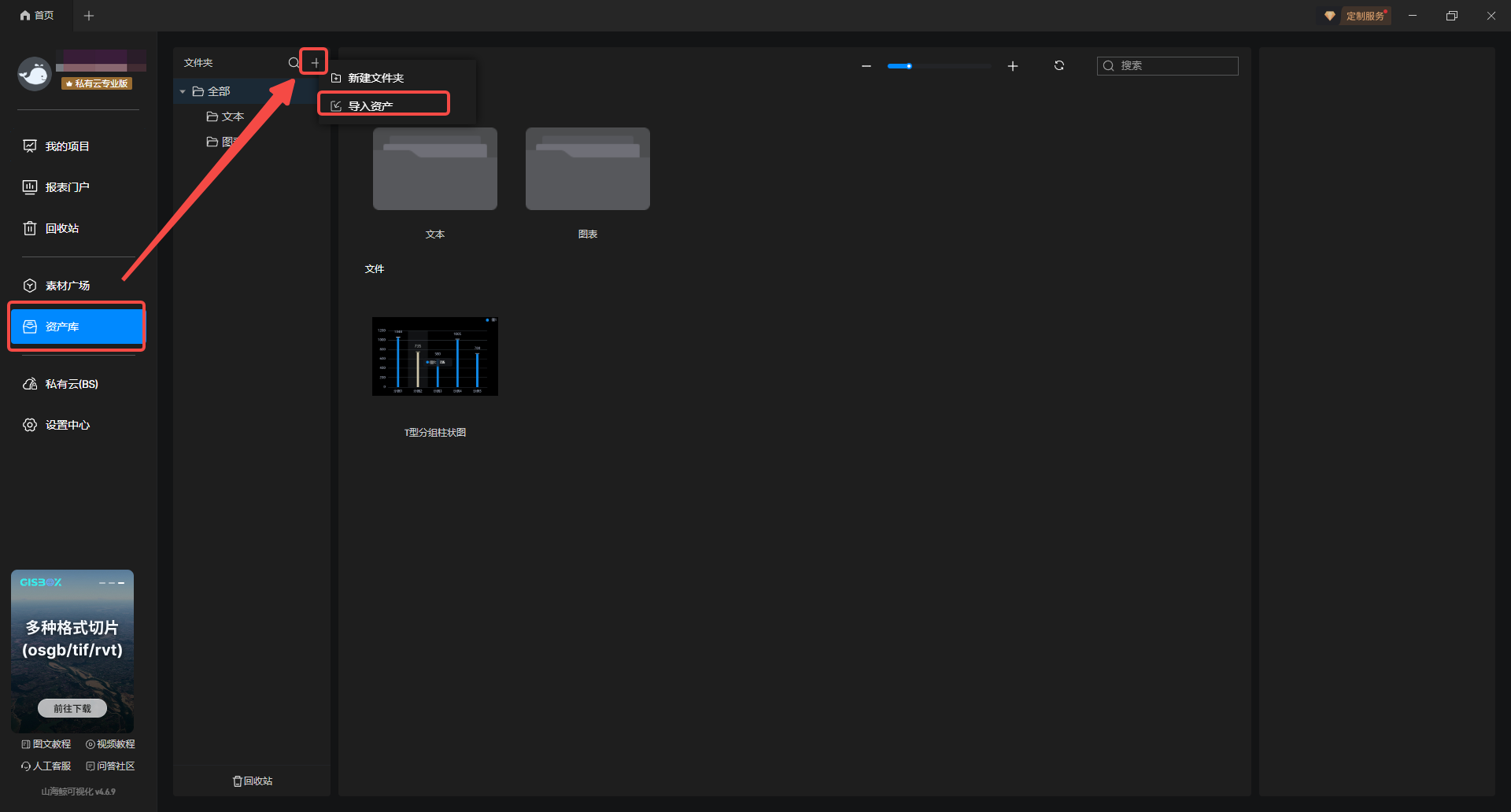Click the plus icon to add folder
The image size is (1511, 812).
(x=315, y=63)
